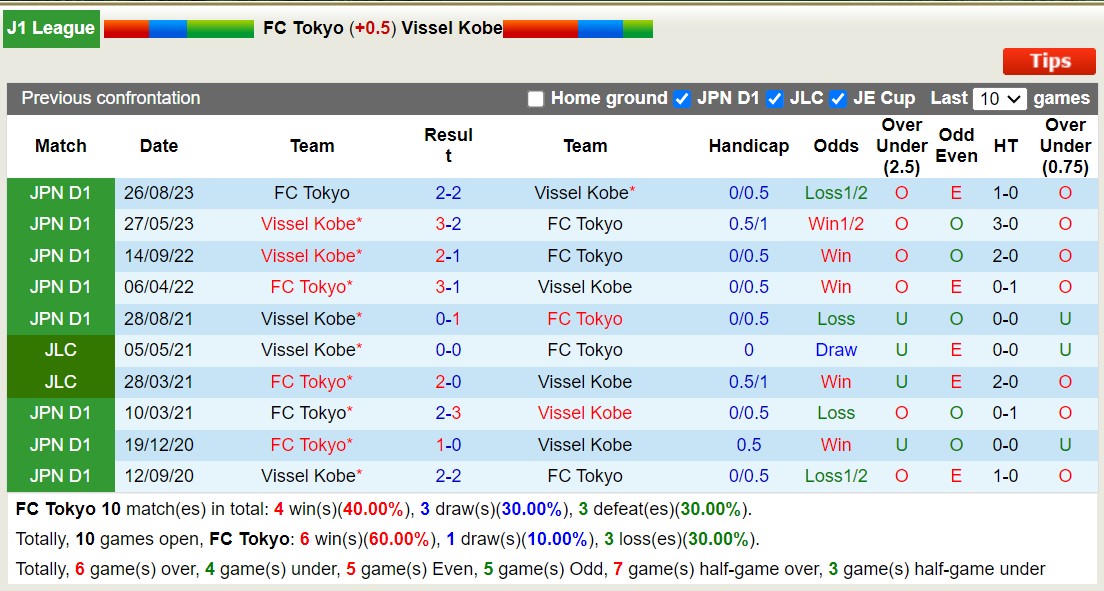Select the J1 League badge
Image resolution: width=1104 pixels, height=591 pixels.
pos(51,28)
